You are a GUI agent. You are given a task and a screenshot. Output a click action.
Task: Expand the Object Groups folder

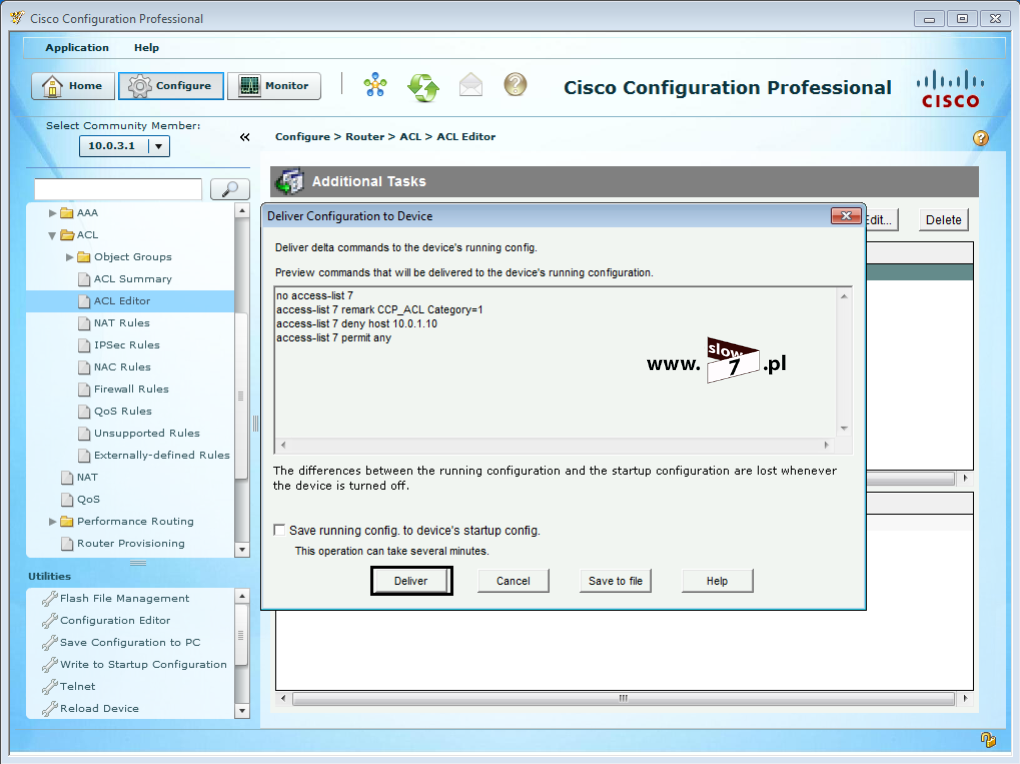click(69, 257)
